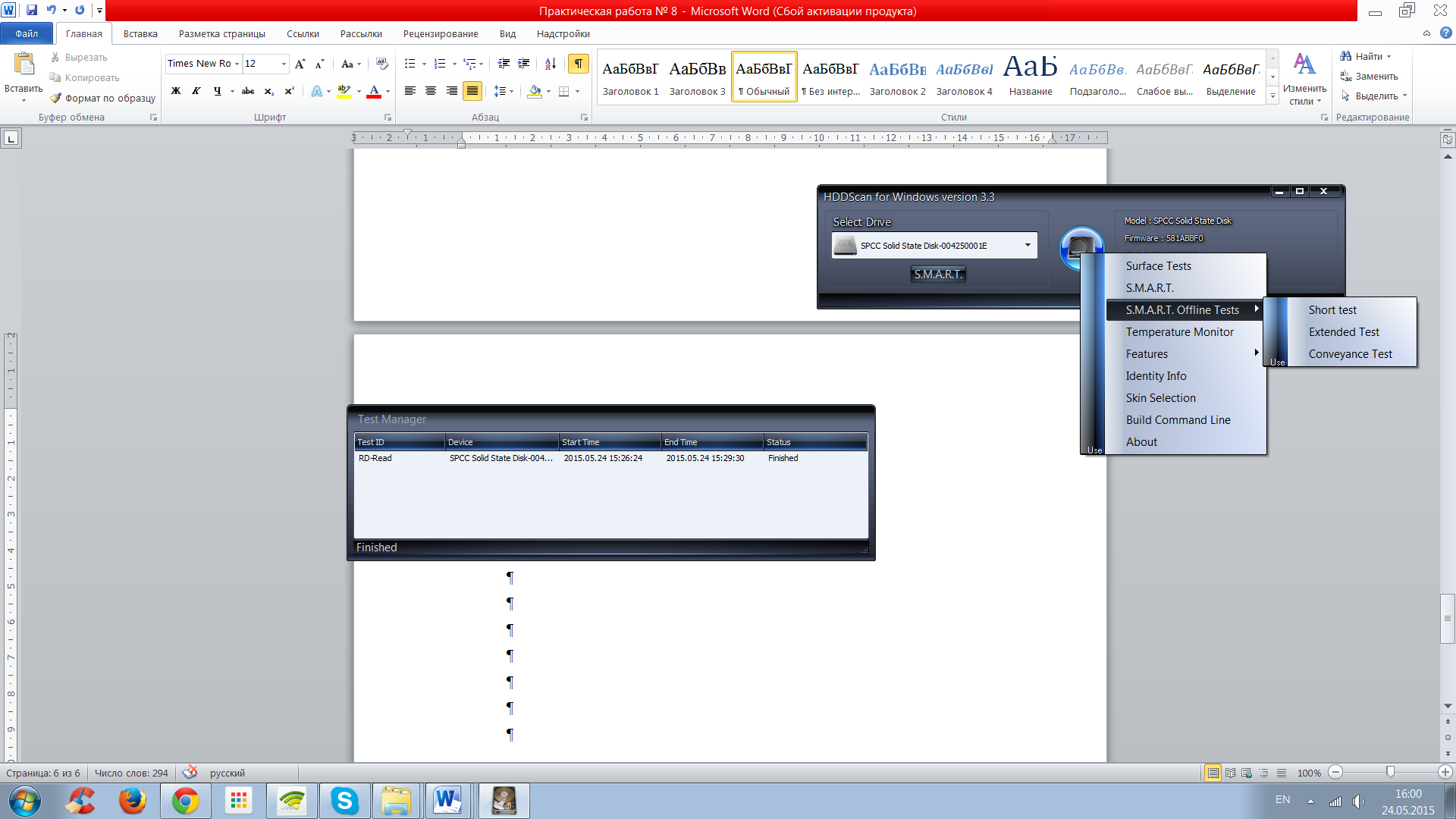Click the Shrink Font icon

(319, 64)
